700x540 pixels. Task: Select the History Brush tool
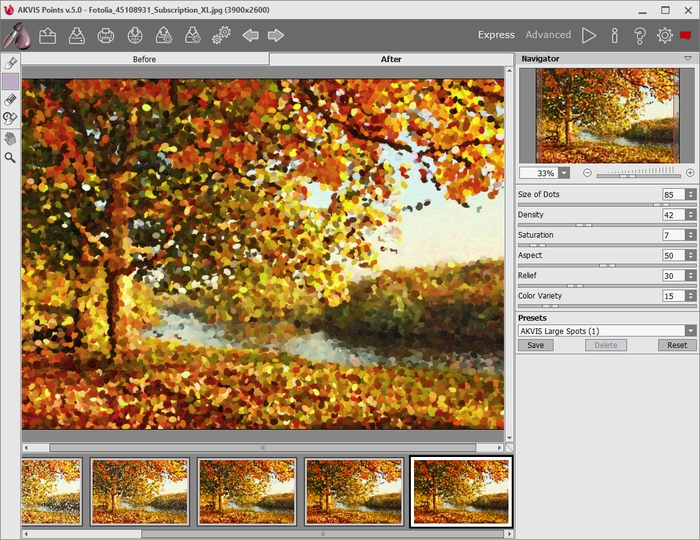pos(10,119)
